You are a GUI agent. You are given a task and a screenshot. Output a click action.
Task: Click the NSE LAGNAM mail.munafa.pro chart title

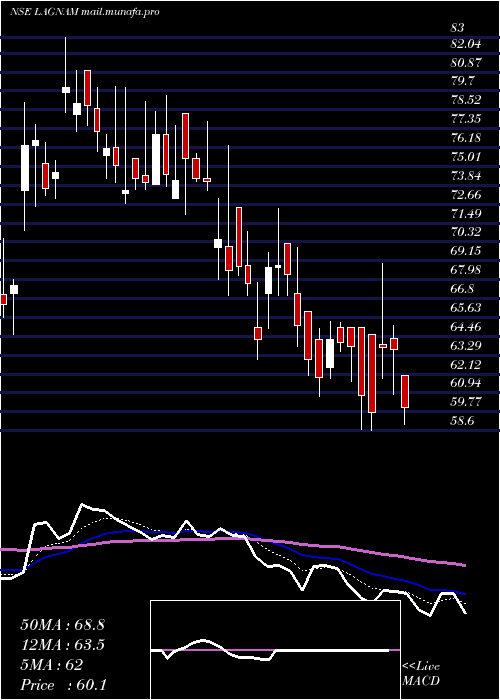click(x=84, y=12)
